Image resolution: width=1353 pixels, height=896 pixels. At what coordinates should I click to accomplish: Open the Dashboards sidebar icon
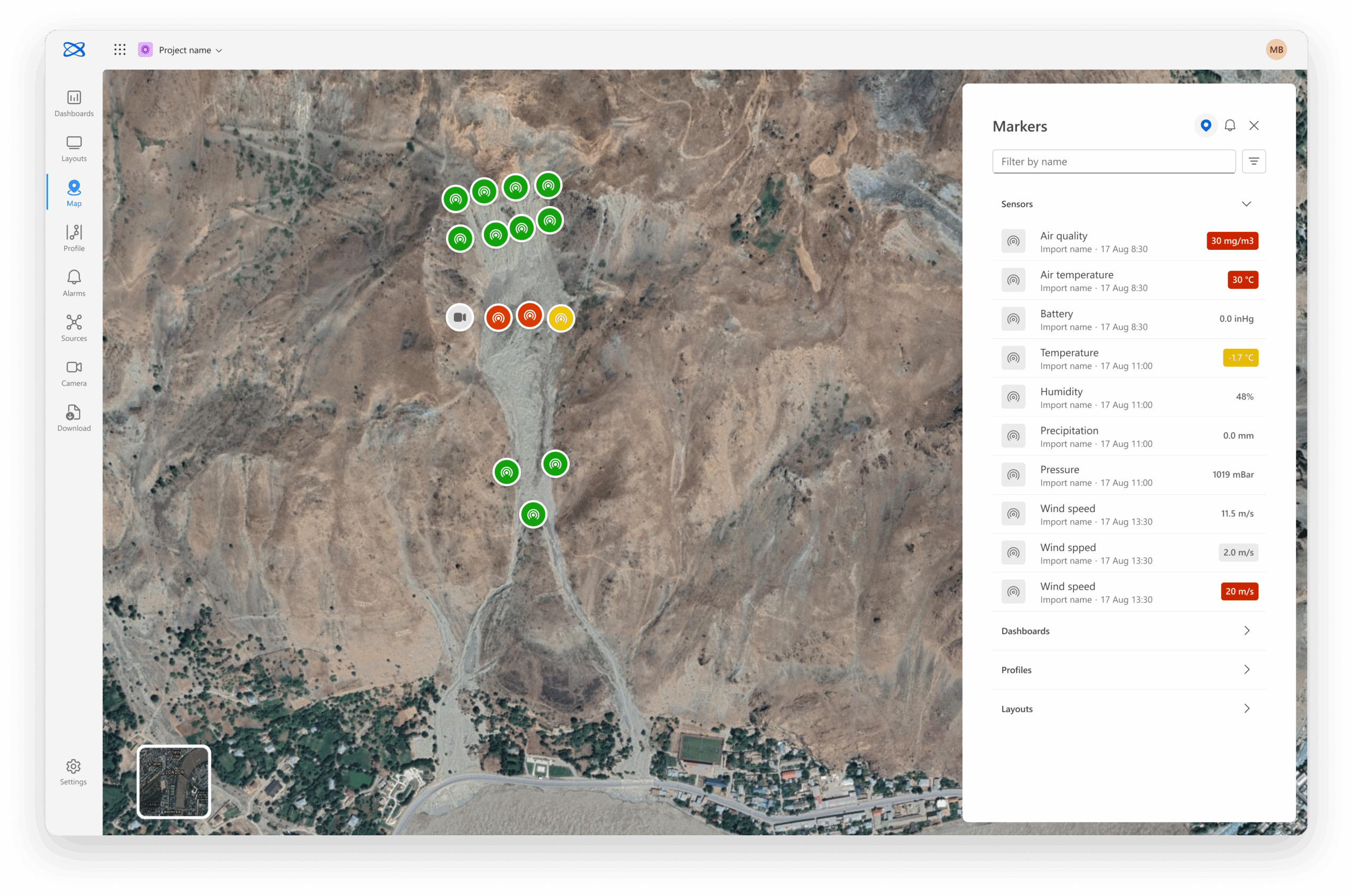click(x=74, y=104)
